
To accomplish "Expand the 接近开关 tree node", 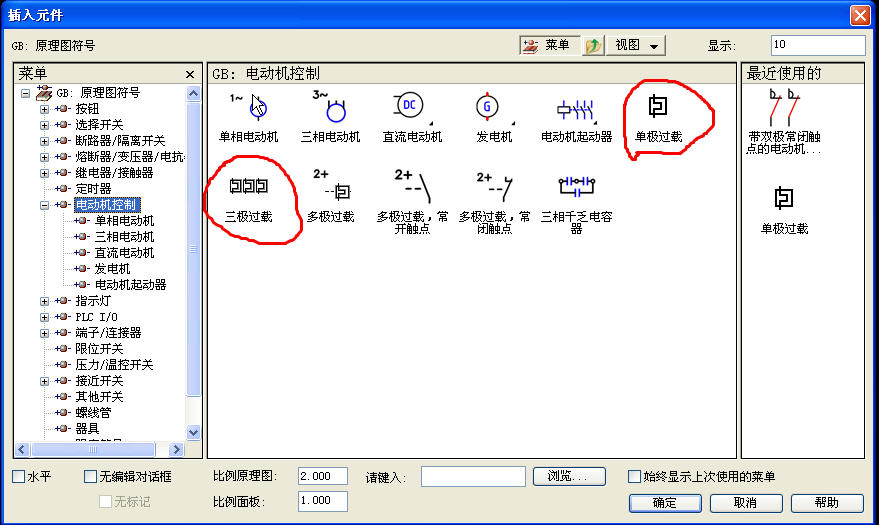I will click(44, 382).
